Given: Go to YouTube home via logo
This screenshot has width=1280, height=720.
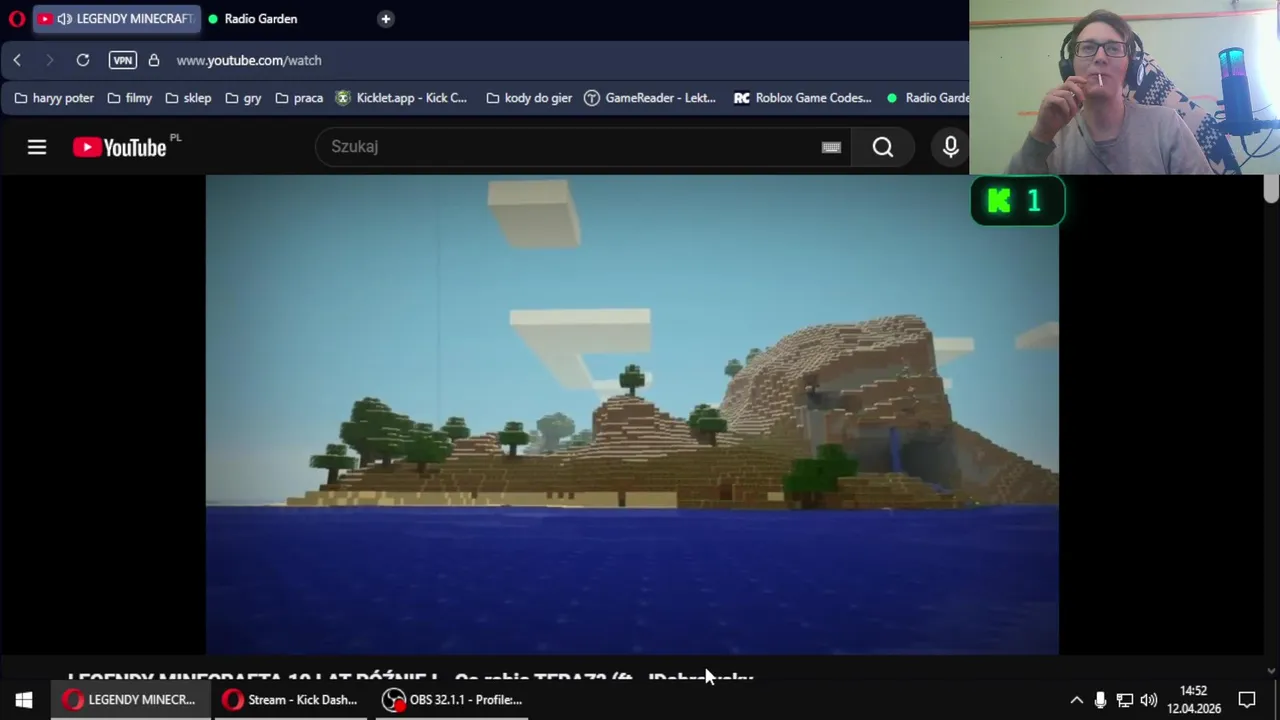Looking at the screenshot, I should click(120, 147).
